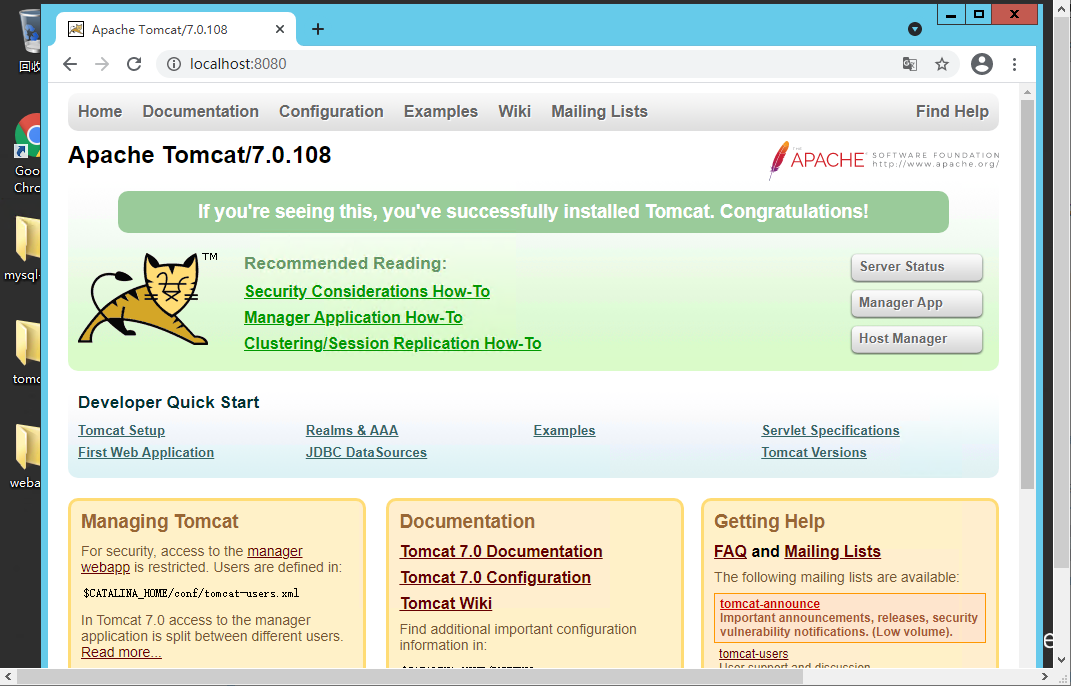The image size is (1071, 686).
Task: Click the Developer Quick Start heading
Action: (169, 402)
